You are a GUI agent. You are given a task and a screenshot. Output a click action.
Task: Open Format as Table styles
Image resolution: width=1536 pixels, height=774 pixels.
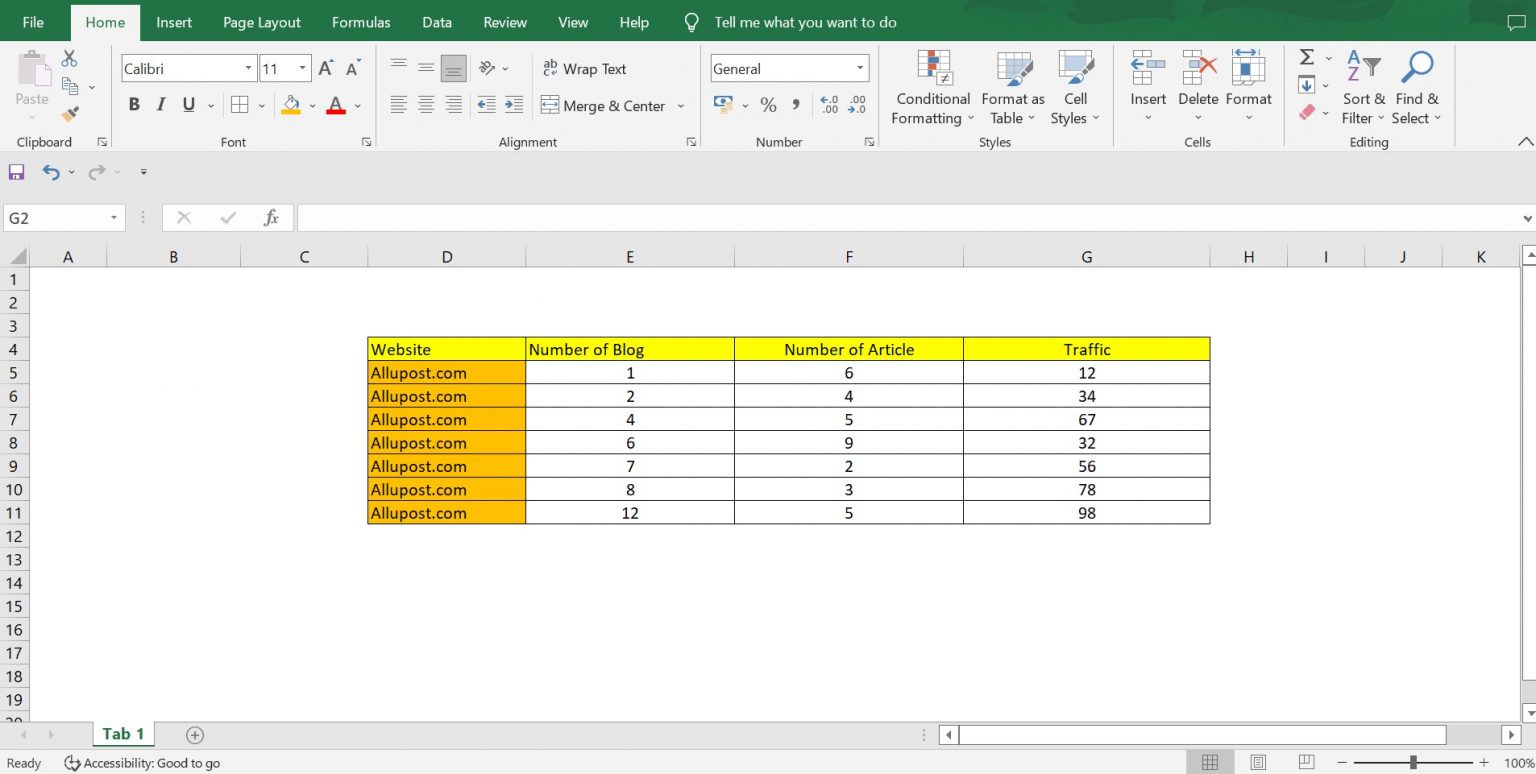(1013, 88)
